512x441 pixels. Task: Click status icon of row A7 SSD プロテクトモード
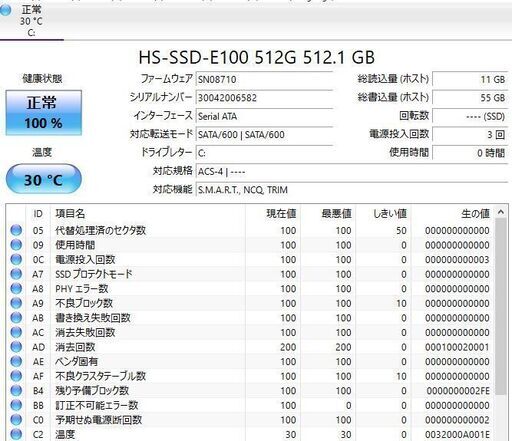pyautogui.click(x=16, y=274)
